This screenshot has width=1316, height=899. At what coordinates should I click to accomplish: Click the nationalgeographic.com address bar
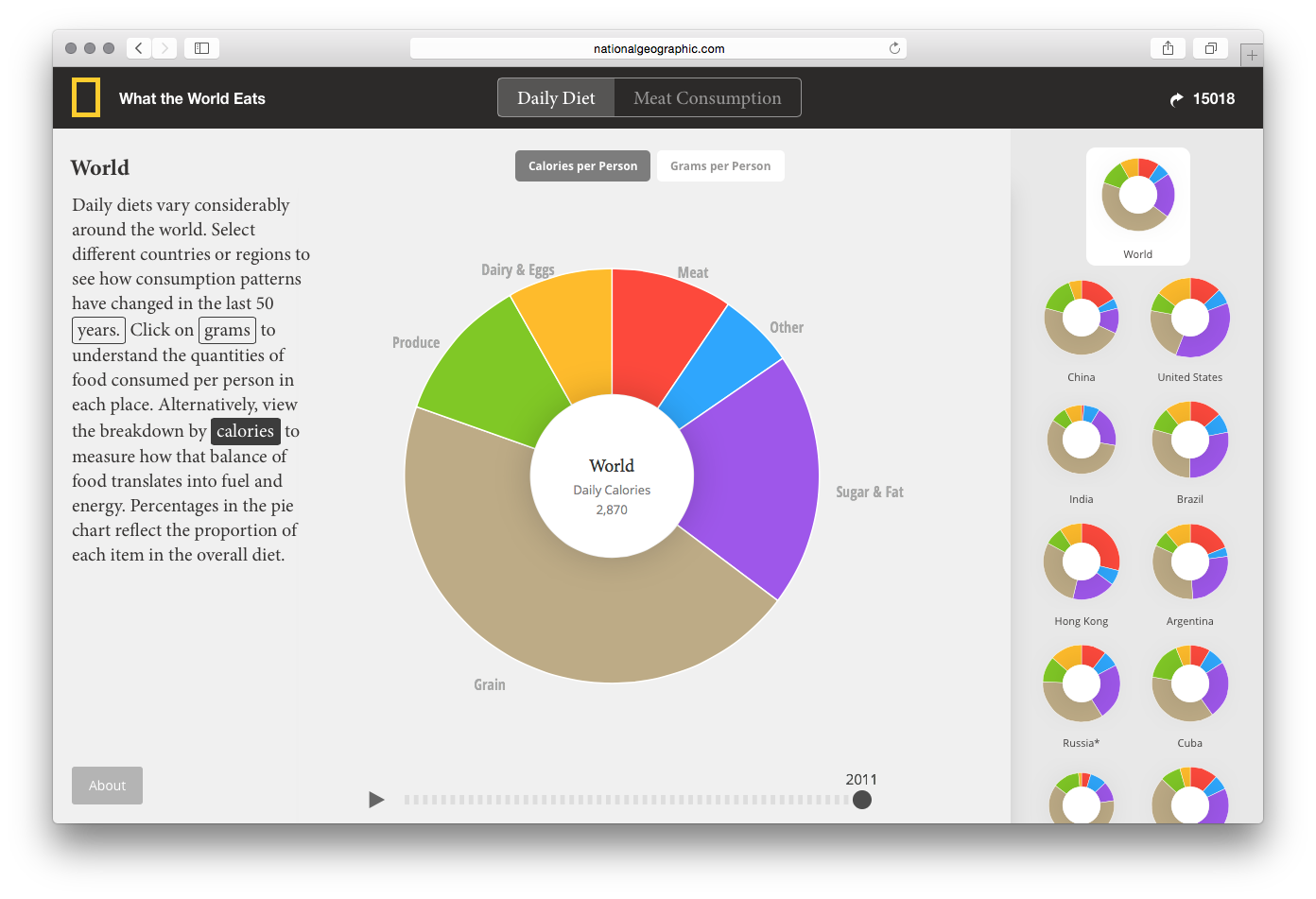658,48
